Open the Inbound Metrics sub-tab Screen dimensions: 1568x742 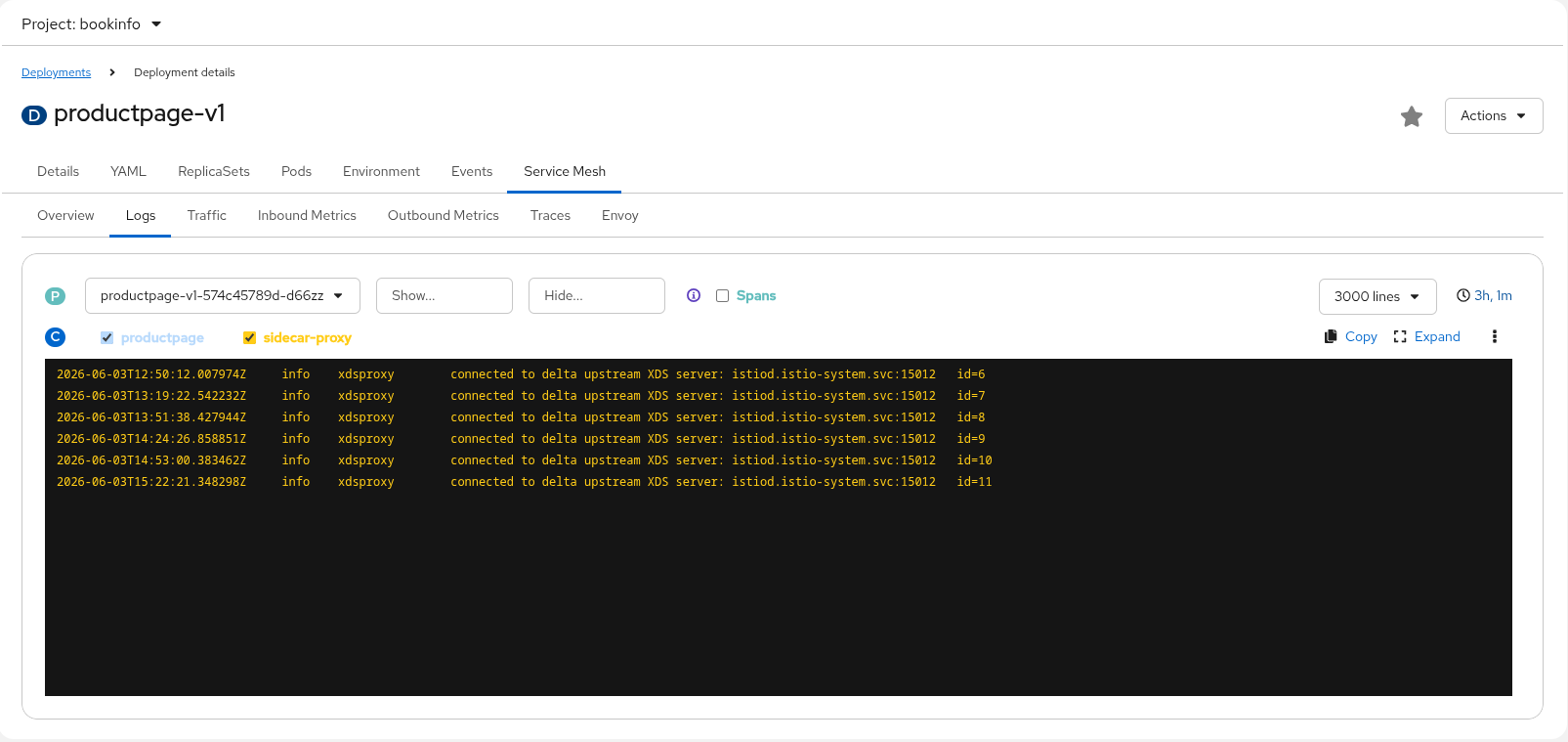[307, 215]
